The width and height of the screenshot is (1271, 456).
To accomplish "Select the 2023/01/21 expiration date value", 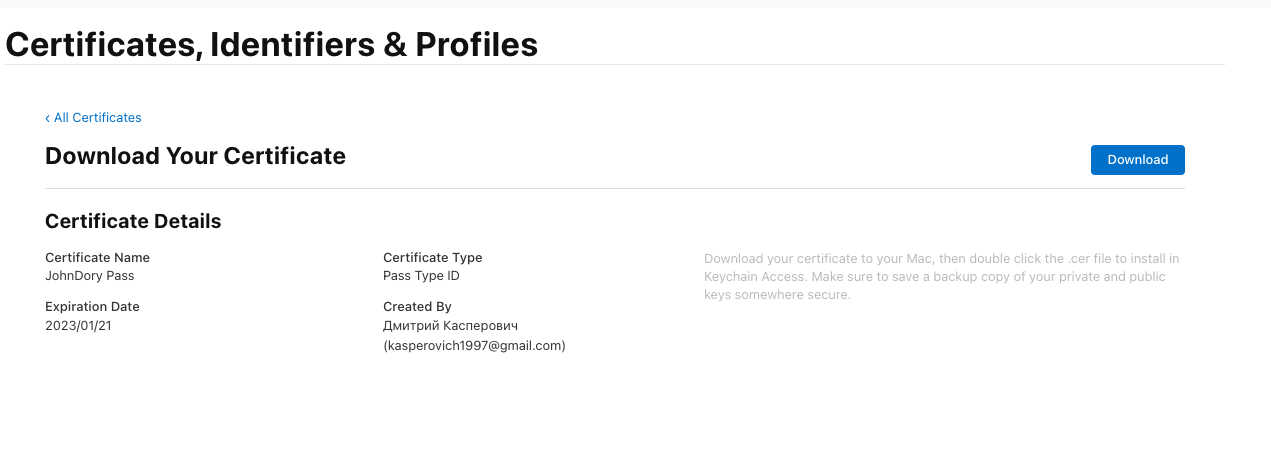I will click(78, 326).
